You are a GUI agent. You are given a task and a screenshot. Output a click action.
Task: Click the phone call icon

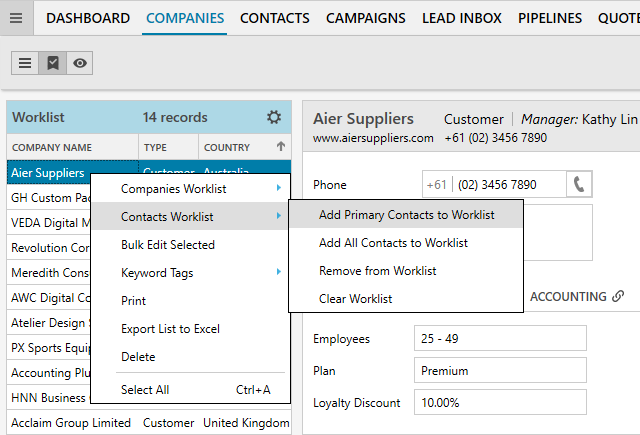579,185
